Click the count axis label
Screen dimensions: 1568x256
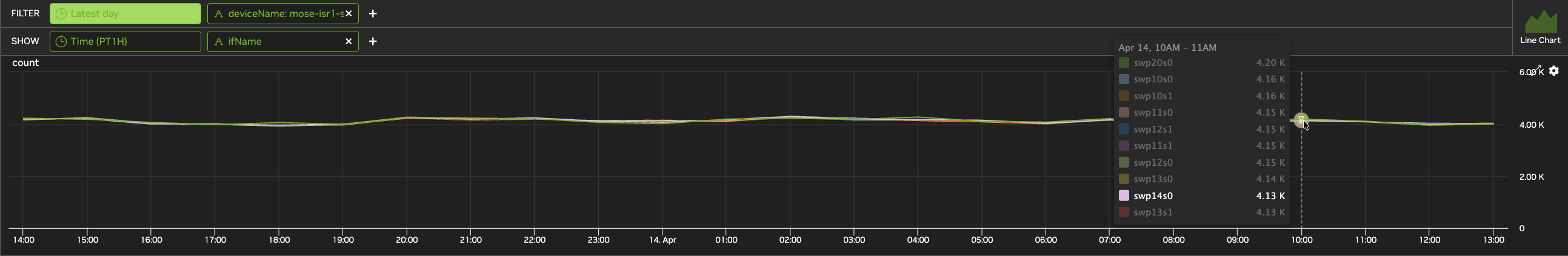[x=25, y=62]
